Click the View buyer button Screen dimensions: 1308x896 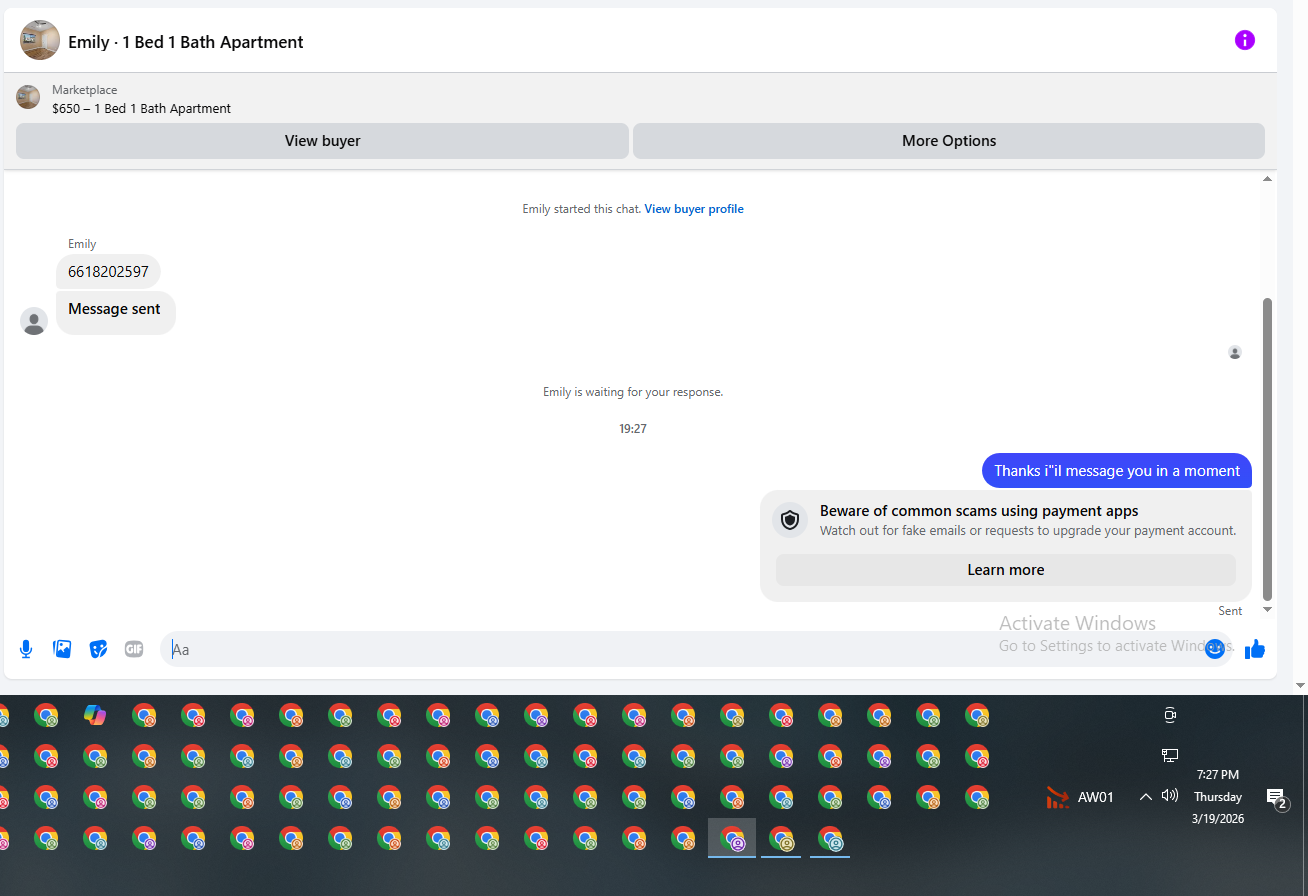pyautogui.click(x=322, y=141)
